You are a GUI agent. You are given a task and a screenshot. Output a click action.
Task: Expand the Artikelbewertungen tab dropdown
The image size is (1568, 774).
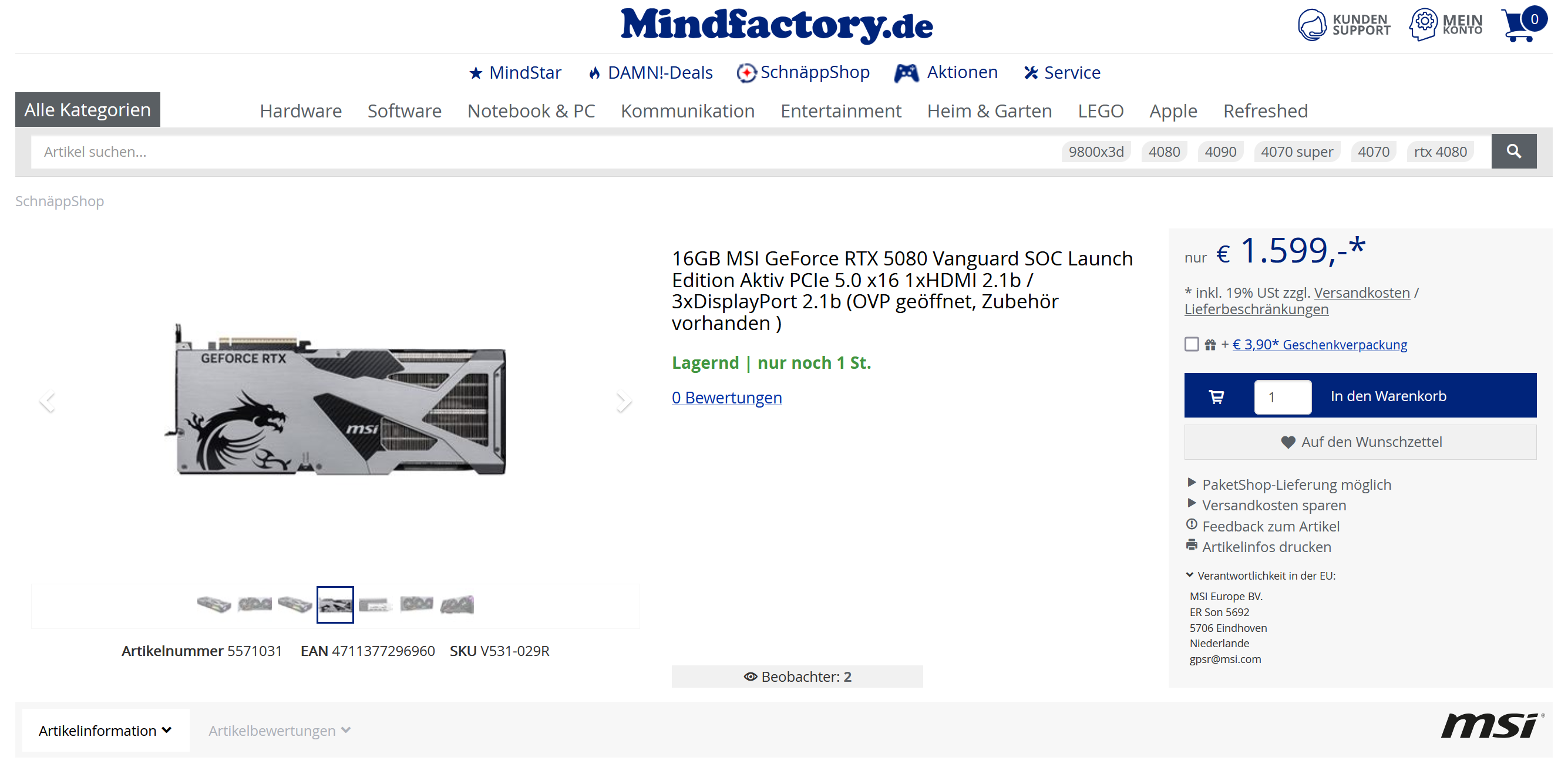click(x=280, y=730)
